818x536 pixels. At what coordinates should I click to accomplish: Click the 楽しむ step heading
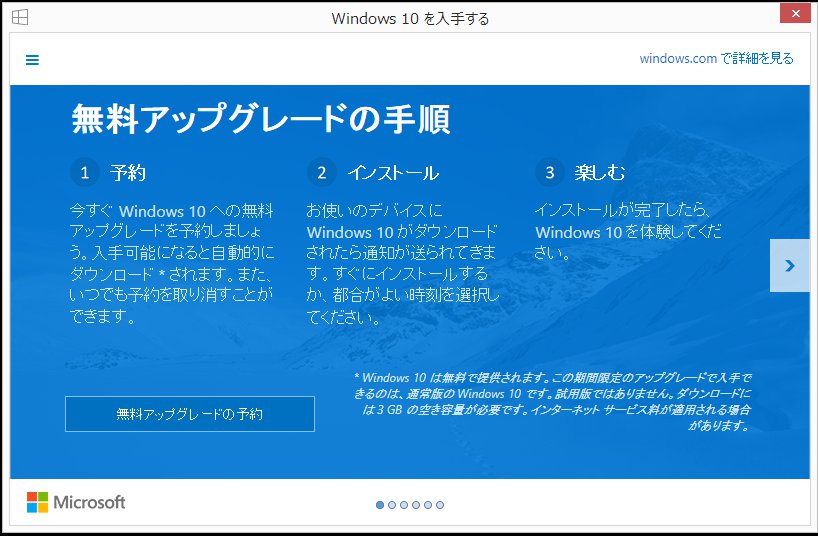(x=600, y=173)
